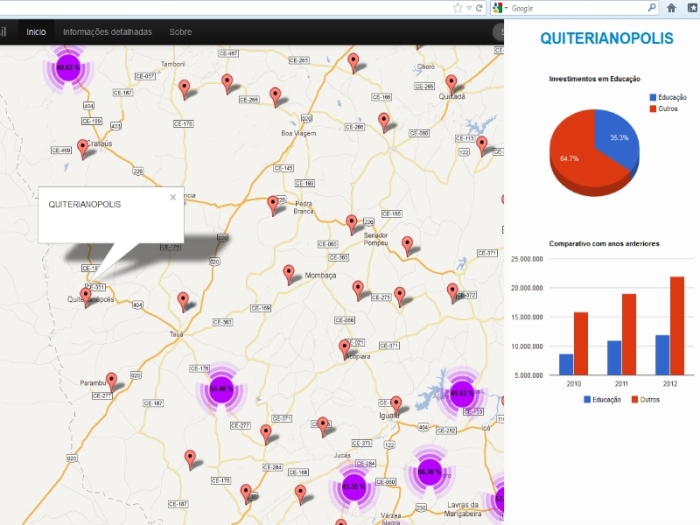Viewport: 700px width, 525px height.
Task: Click the QUITERIANOPOLIS panel heading
Action: tap(607, 38)
